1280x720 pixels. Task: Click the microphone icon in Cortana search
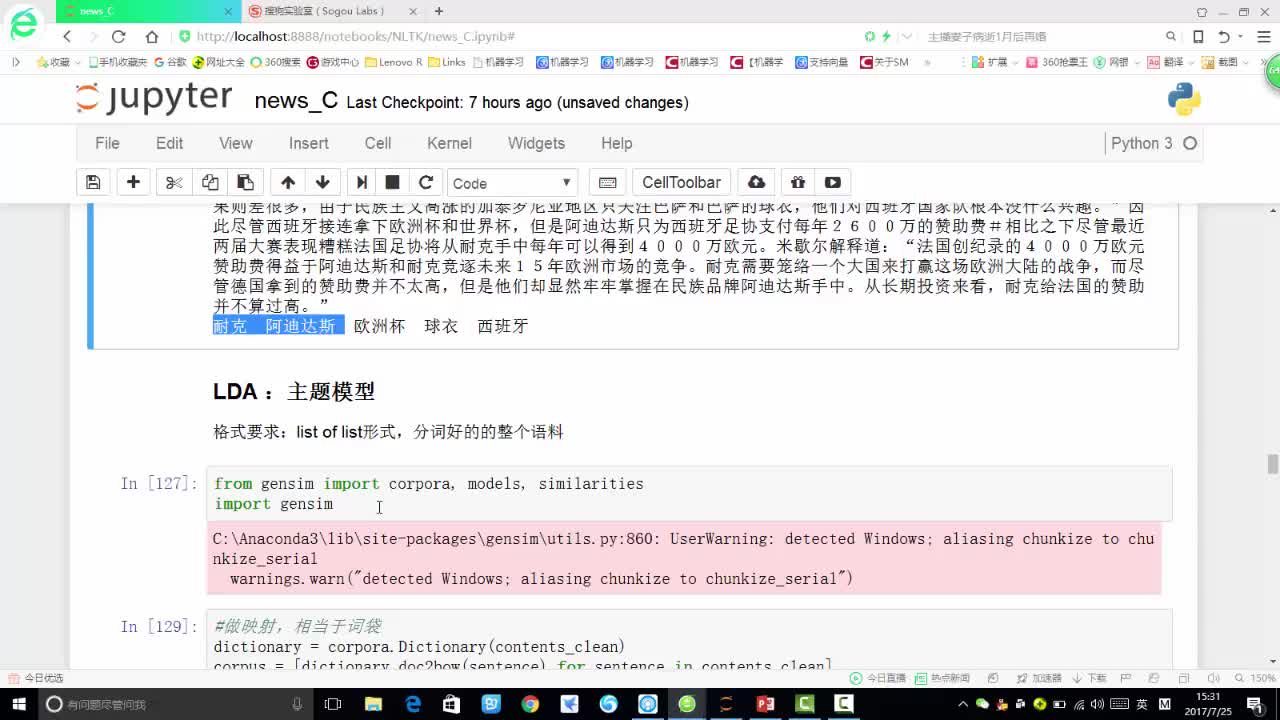click(x=297, y=704)
